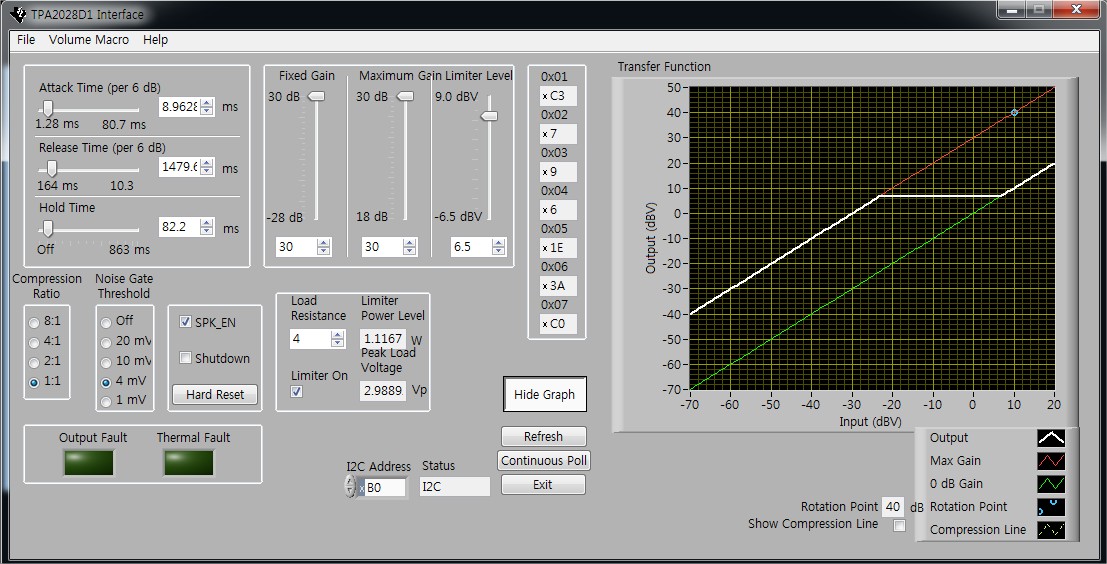Screen dimensions: 1107x564
Task: Open the Volume Macro menu
Action: pyautogui.click(x=89, y=40)
